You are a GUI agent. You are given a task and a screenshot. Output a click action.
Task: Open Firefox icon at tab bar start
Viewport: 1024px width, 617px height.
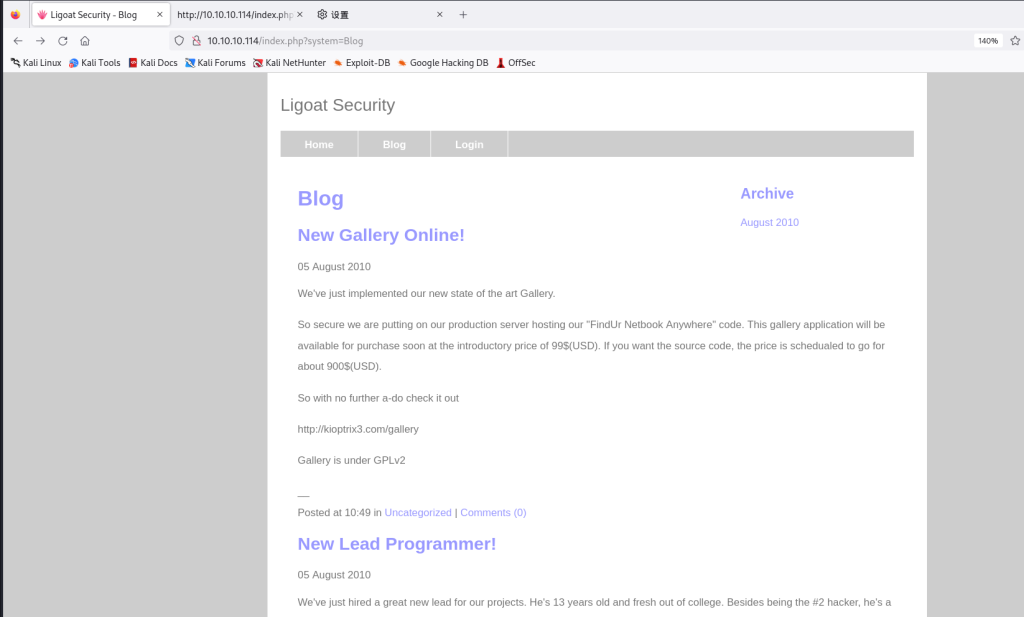tap(15, 14)
